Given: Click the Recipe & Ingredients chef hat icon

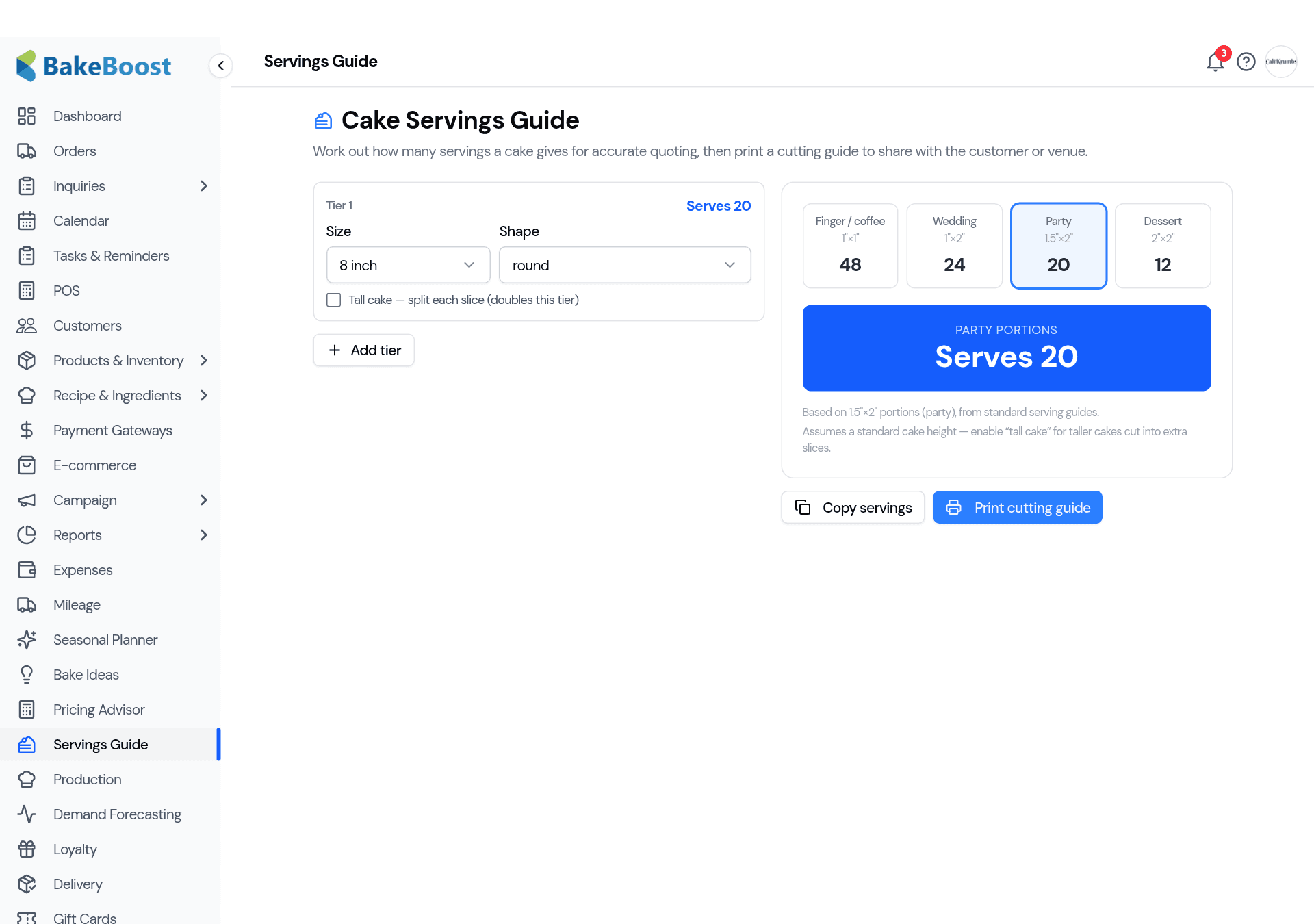Looking at the screenshot, I should tap(27, 396).
